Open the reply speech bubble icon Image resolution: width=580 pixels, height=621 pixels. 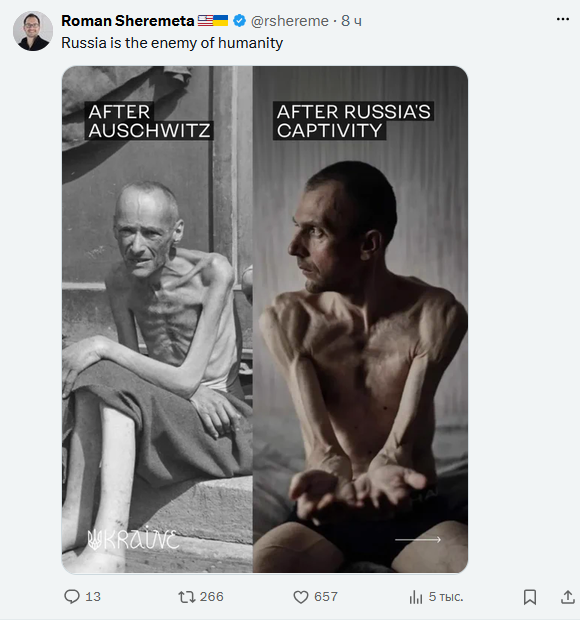[72, 596]
